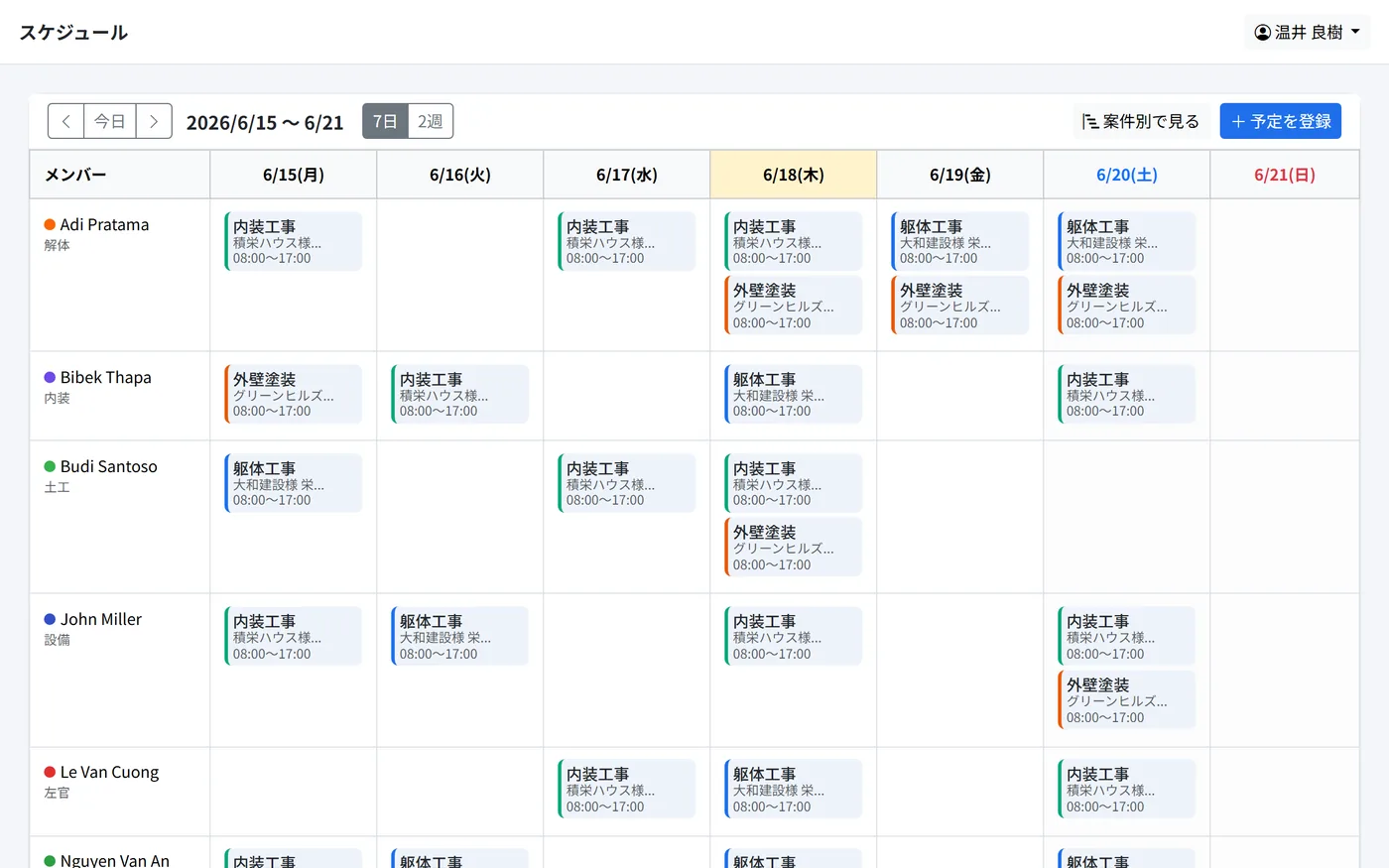Screen dimensions: 1389x868
Task: Select the 6/19(金) column header
Action: [960, 175]
